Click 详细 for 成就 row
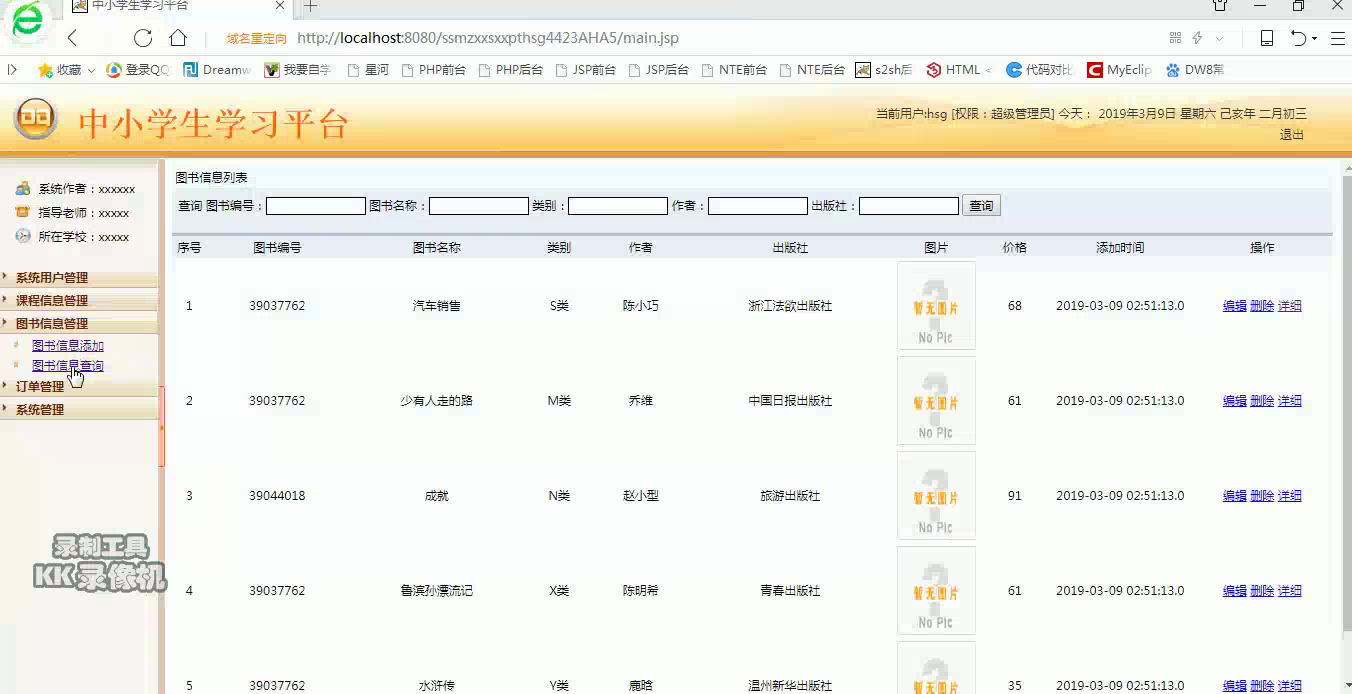 coord(1290,496)
